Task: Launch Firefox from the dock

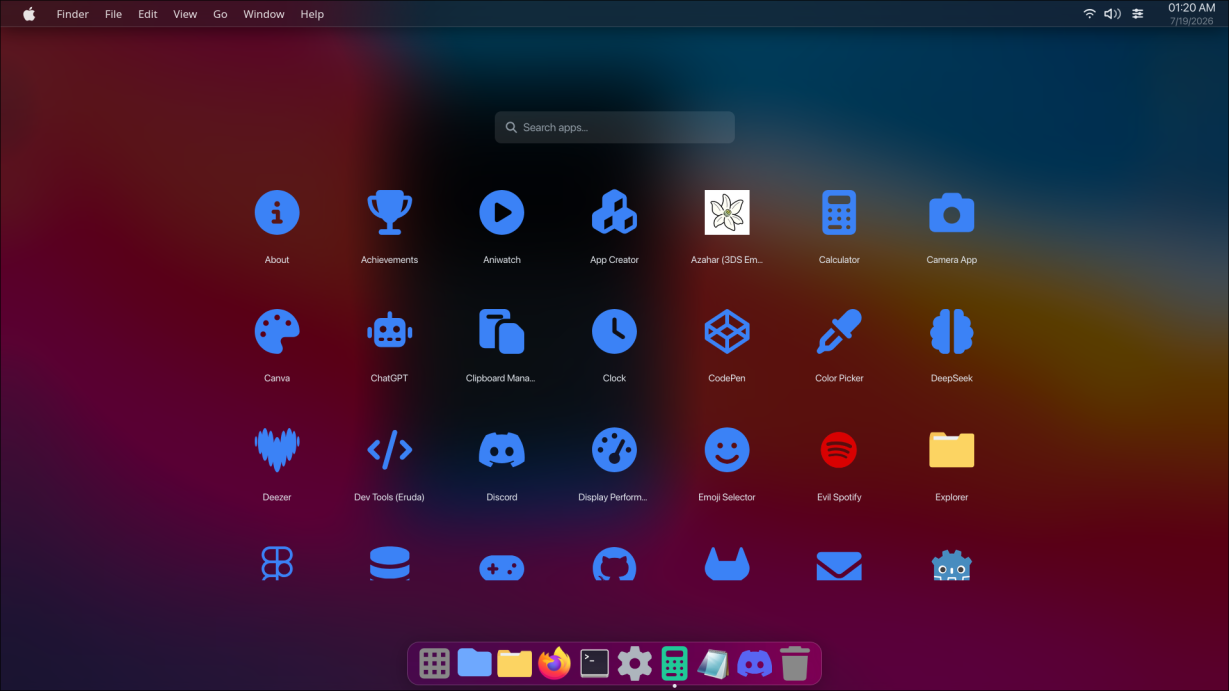Action: point(555,663)
